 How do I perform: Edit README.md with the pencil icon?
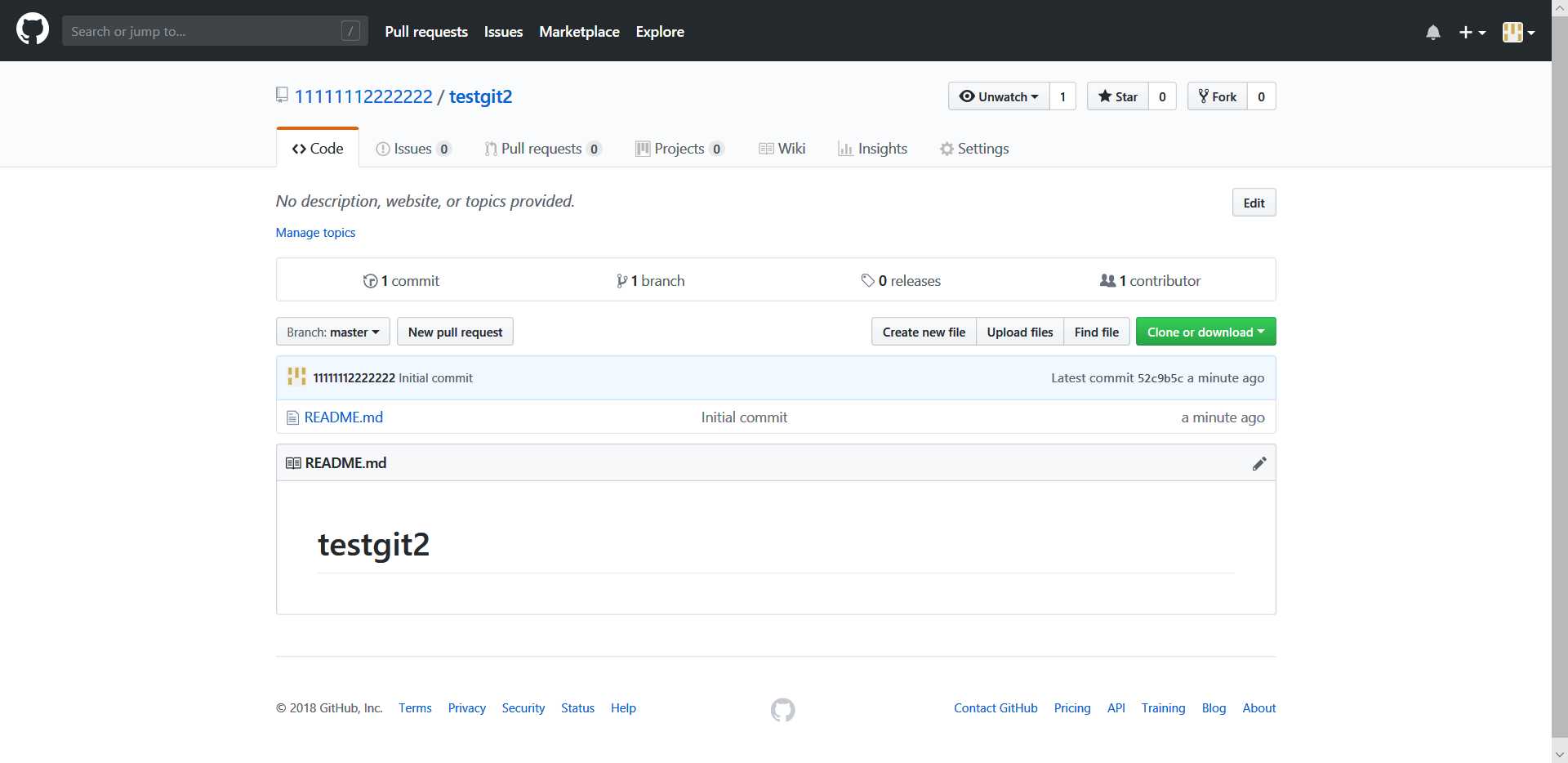1259,463
